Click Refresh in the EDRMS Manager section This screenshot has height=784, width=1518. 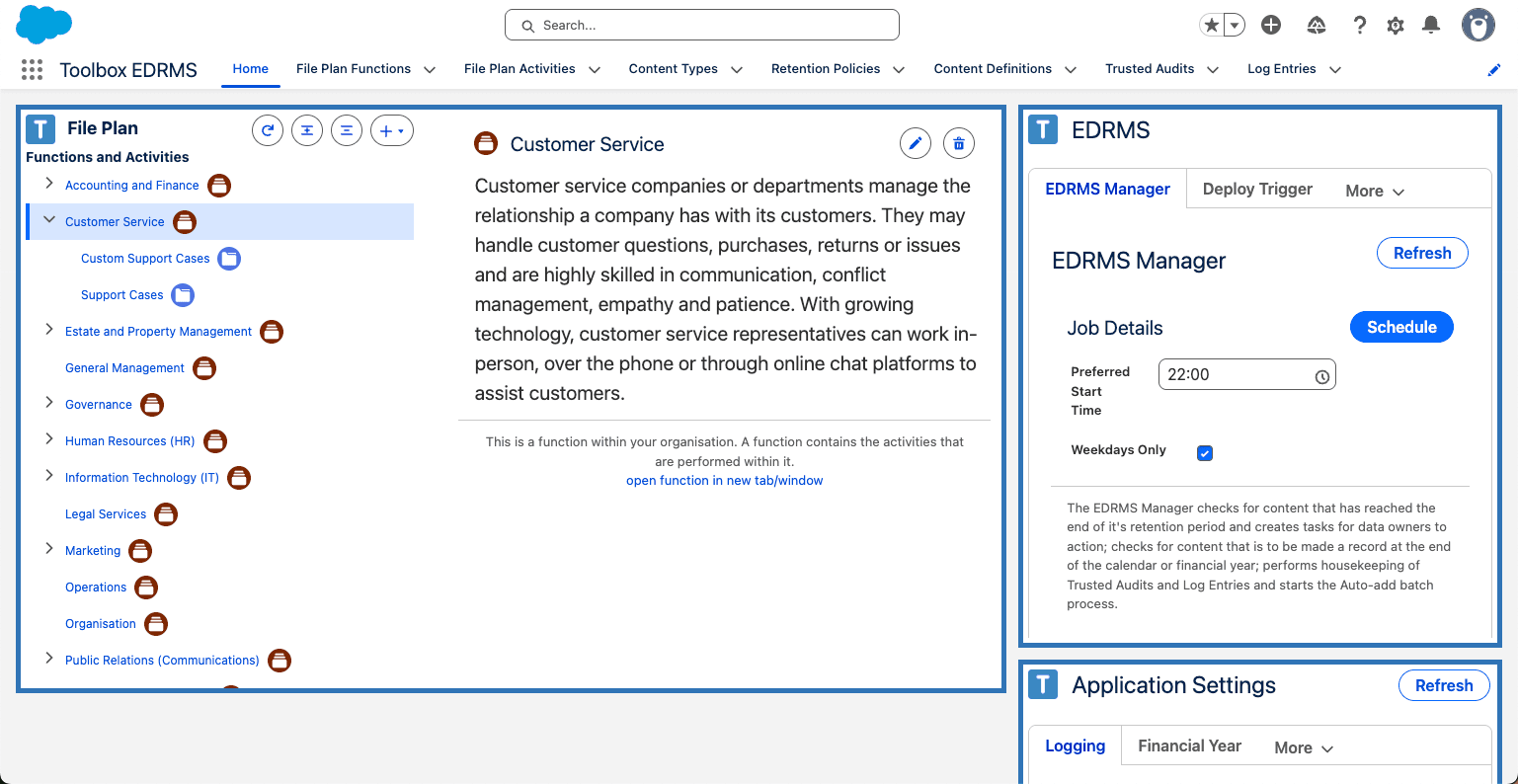(1422, 253)
